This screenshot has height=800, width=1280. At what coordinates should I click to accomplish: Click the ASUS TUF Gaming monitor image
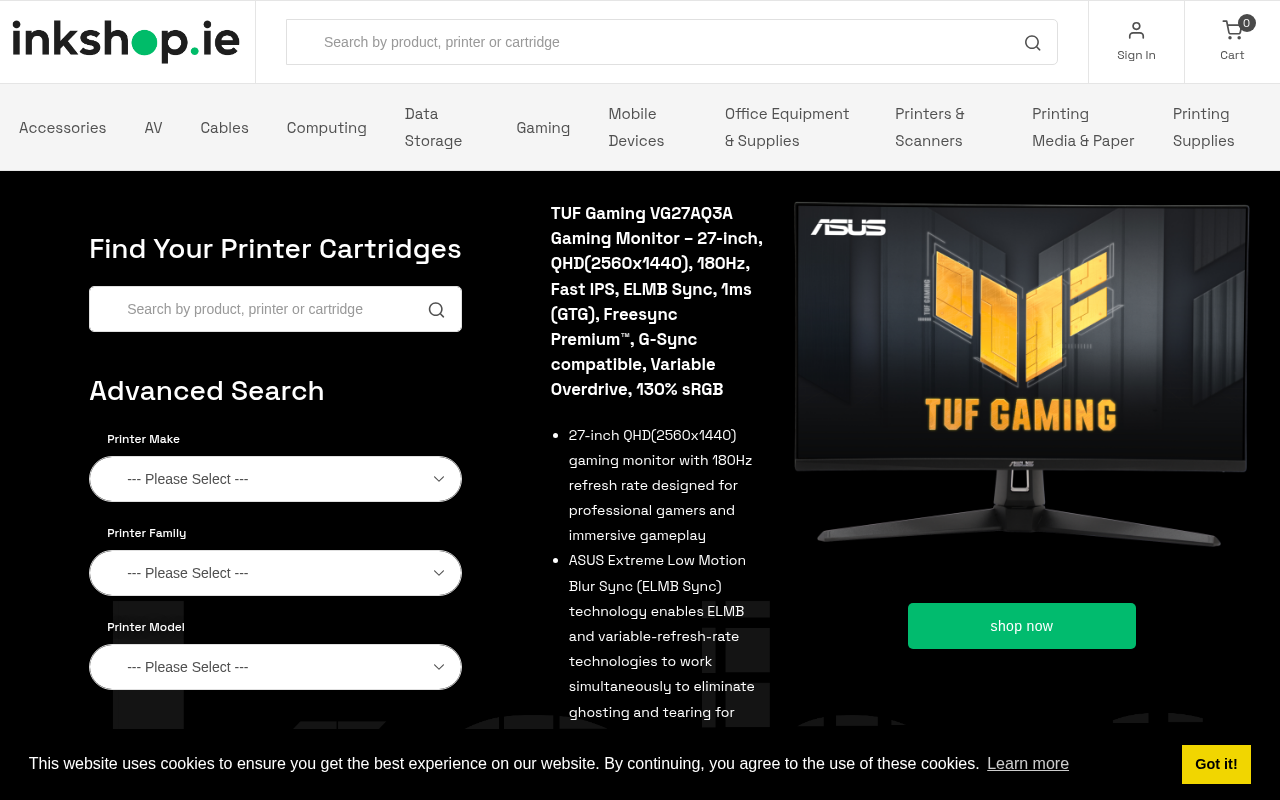tap(1021, 375)
